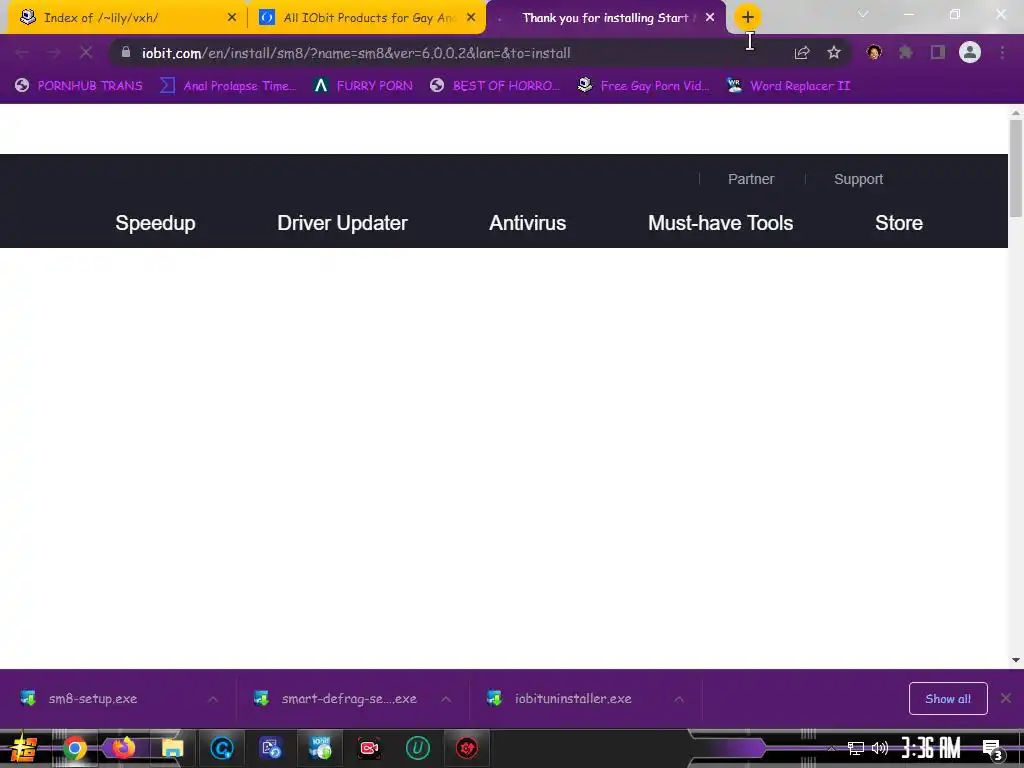Open the avatar extension icon in toolbar

click(x=874, y=52)
